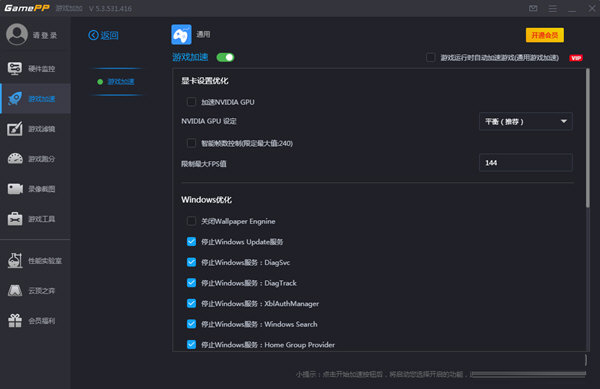Uncheck the XblAuthManager service checkbox
The width and height of the screenshot is (600, 389).
click(x=191, y=304)
